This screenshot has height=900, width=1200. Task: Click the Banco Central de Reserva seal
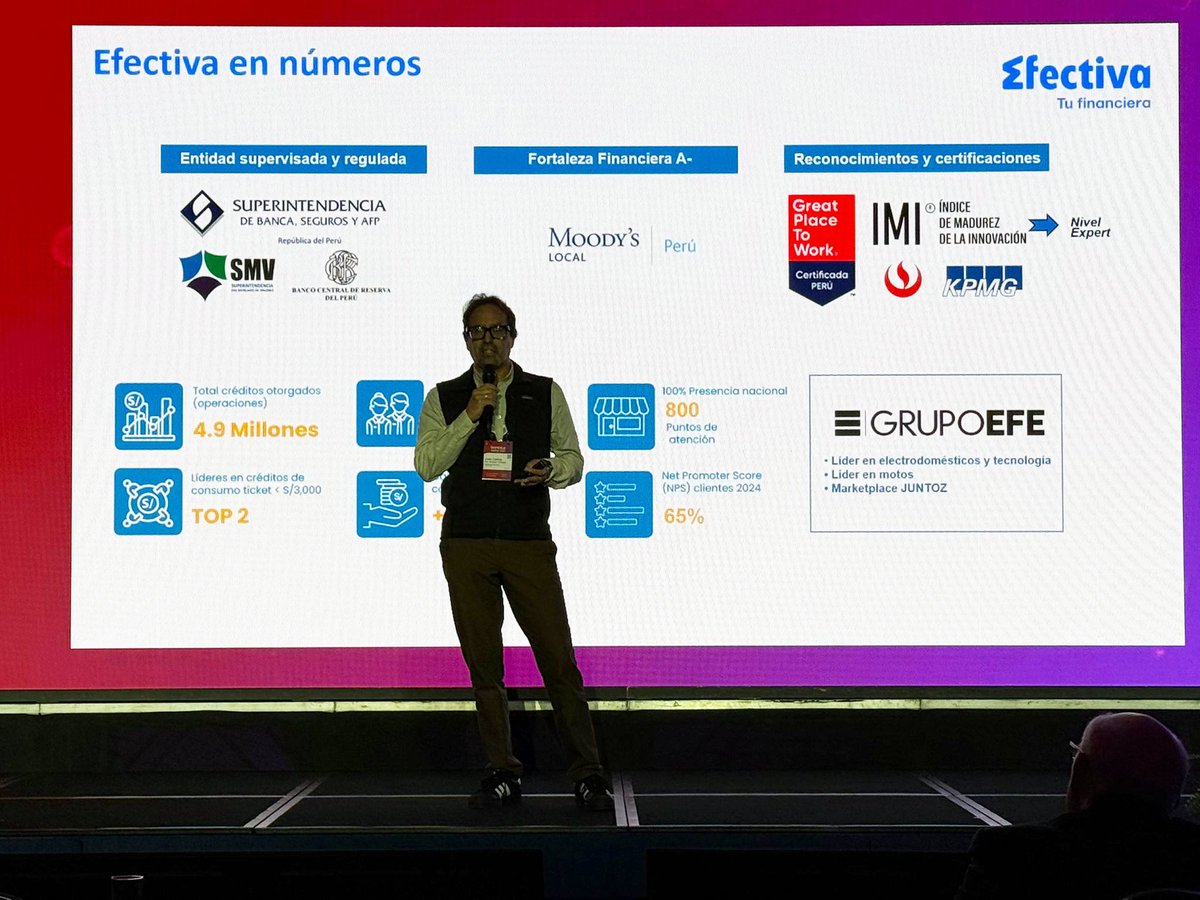click(341, 267)
